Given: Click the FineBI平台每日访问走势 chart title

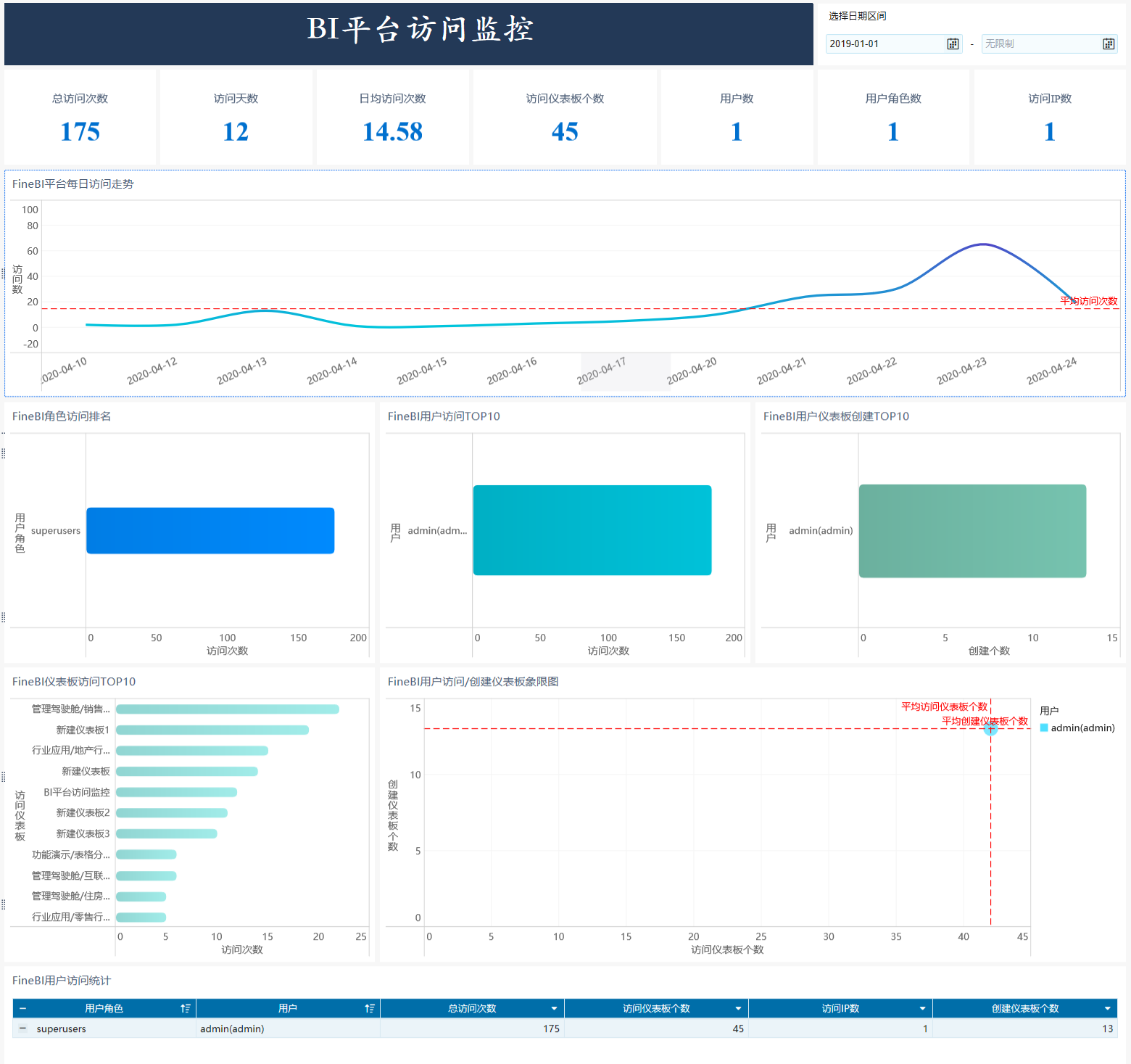Looking at the screenshot, I should point(72,184).
